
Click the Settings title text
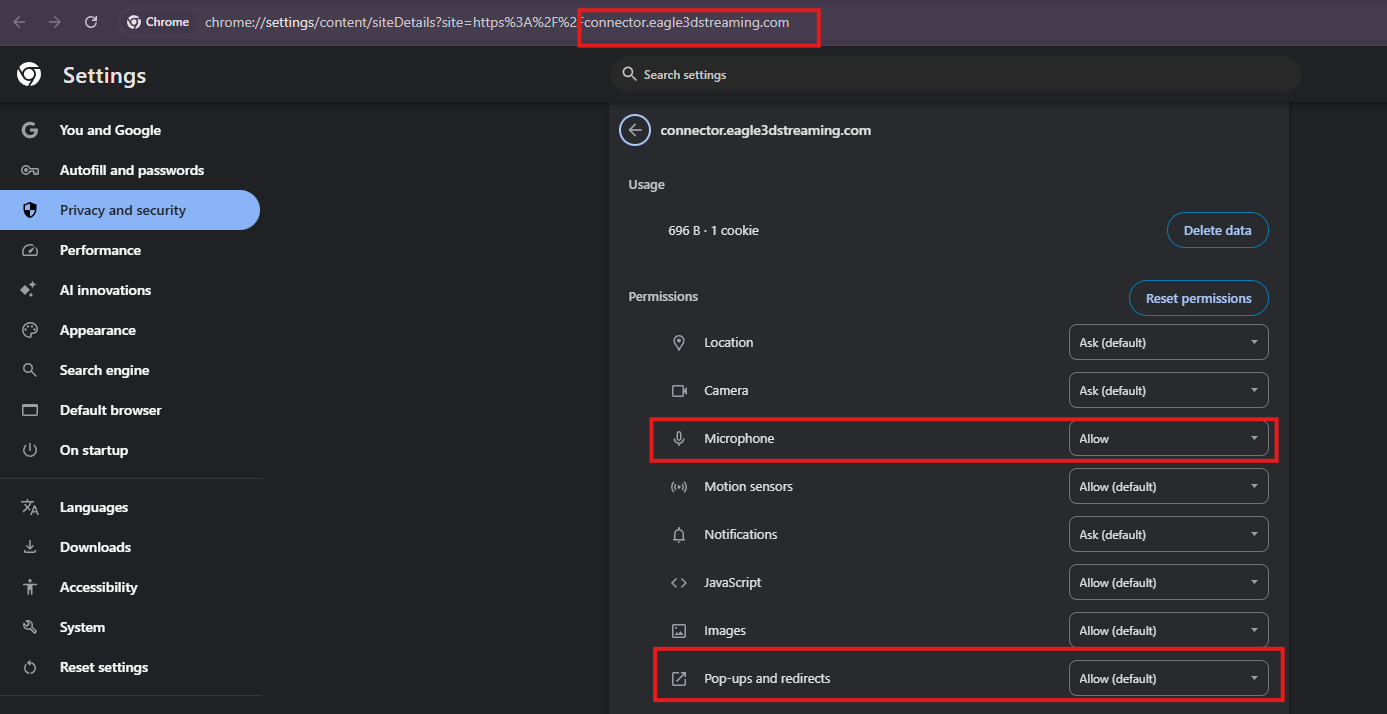click(104, 75)
